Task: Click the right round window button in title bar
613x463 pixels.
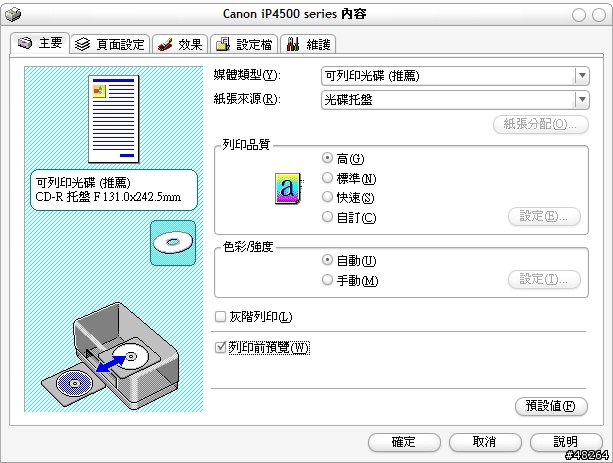Action: coord(599,15)
